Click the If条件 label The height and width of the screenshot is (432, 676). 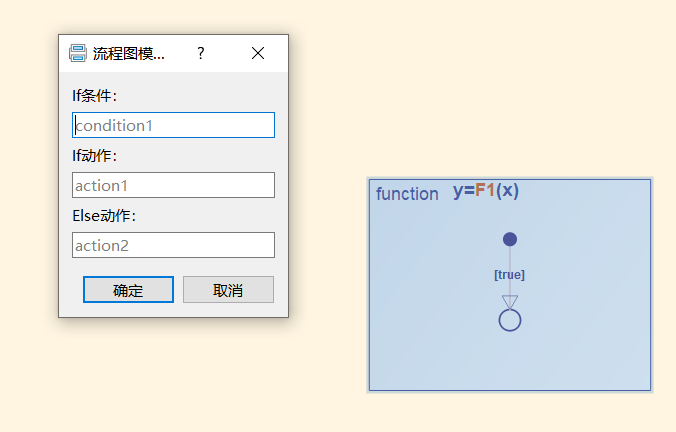click(x=94, y=96)
